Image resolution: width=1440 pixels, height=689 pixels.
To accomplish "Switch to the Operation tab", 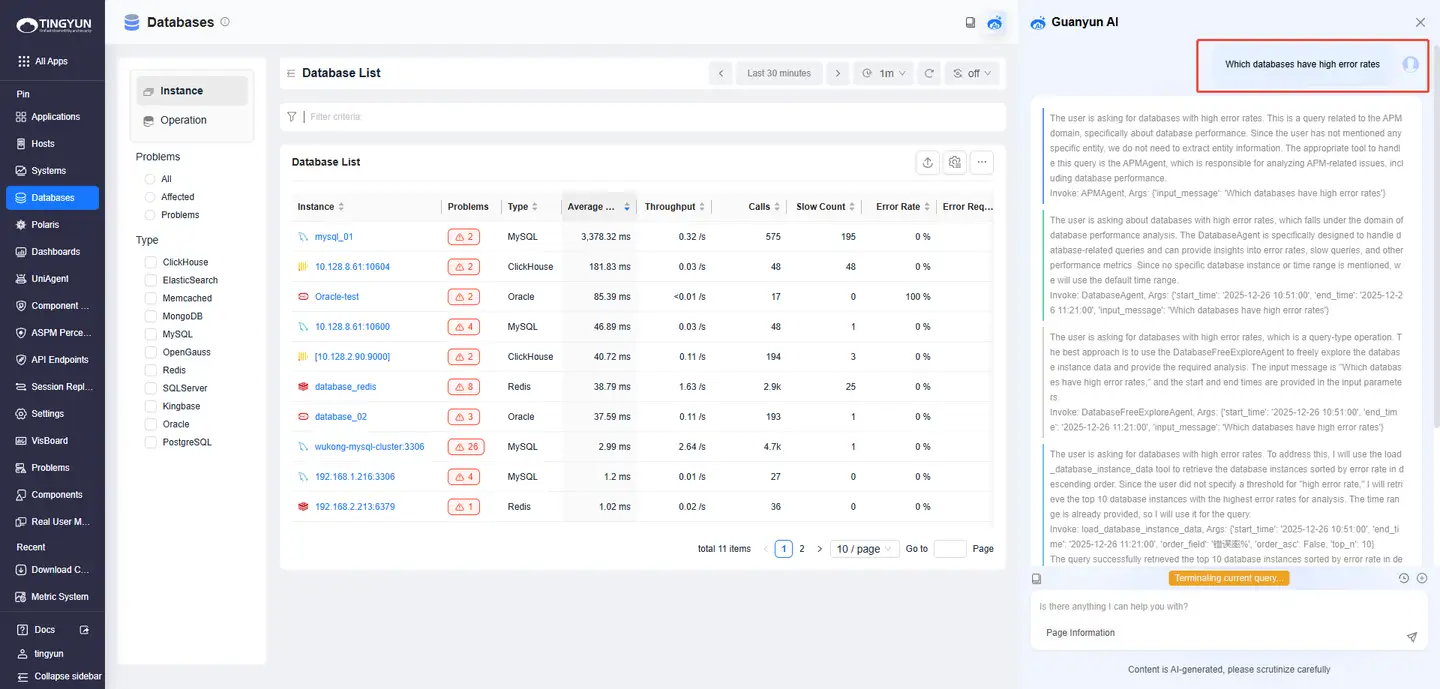I will pos(183,120).
